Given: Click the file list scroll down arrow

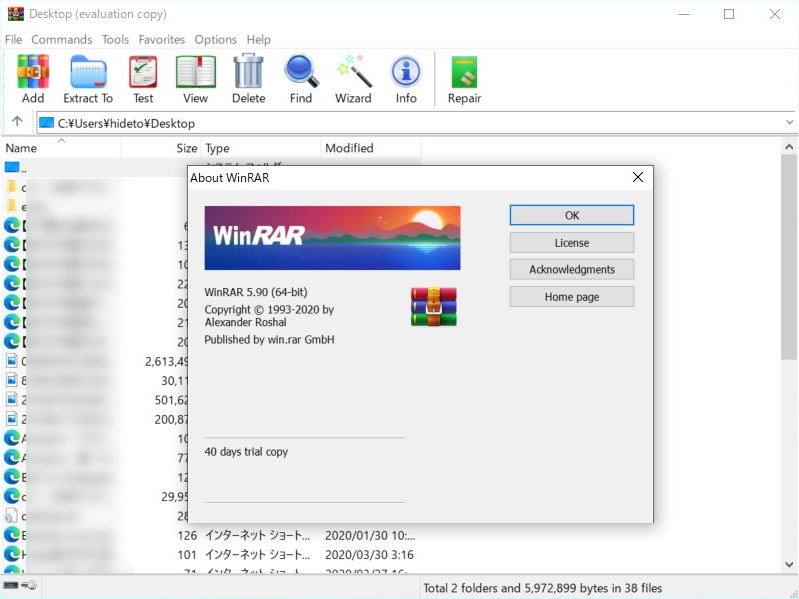Looking at the screenshot, I should 789,564.
